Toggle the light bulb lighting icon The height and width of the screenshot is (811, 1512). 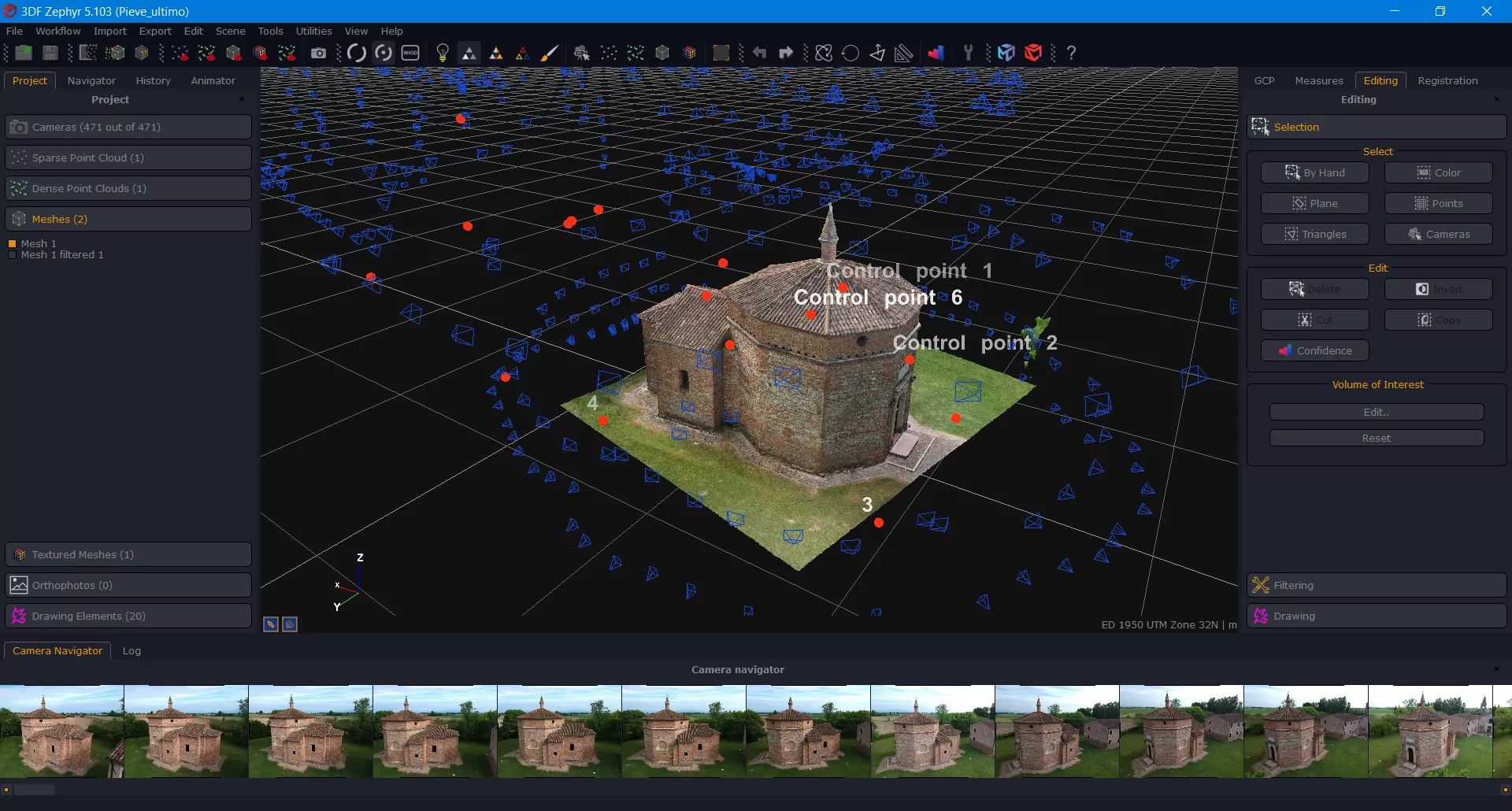443,53
